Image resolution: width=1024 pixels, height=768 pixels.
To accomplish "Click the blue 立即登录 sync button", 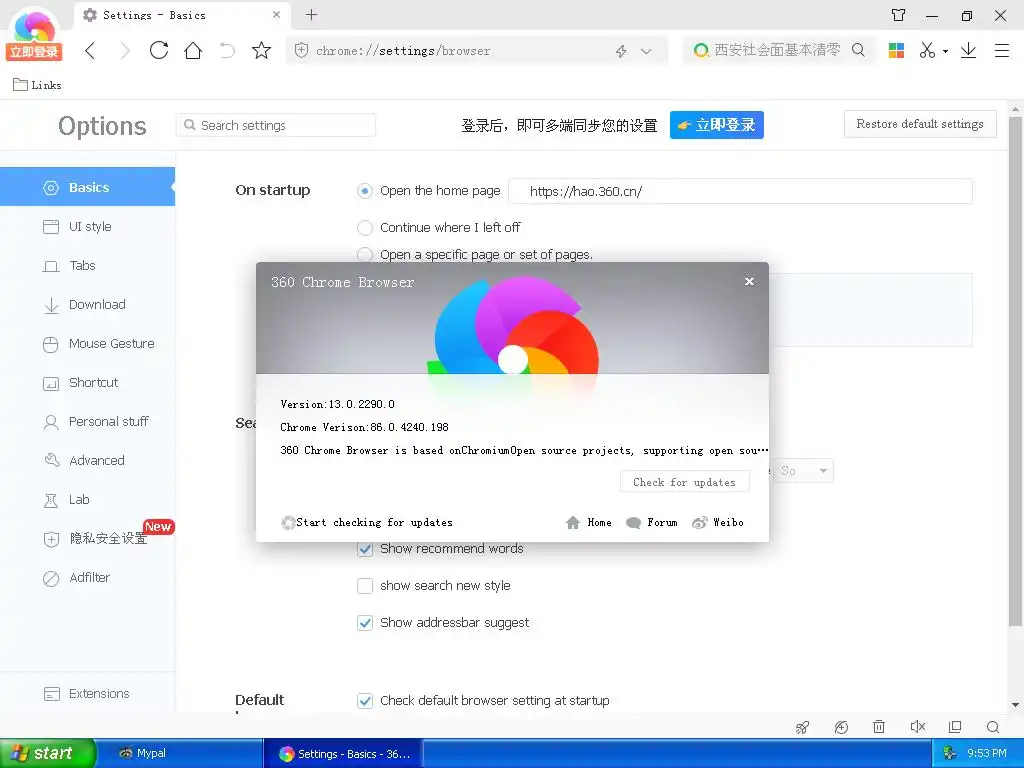I will [x=716, y=125].
